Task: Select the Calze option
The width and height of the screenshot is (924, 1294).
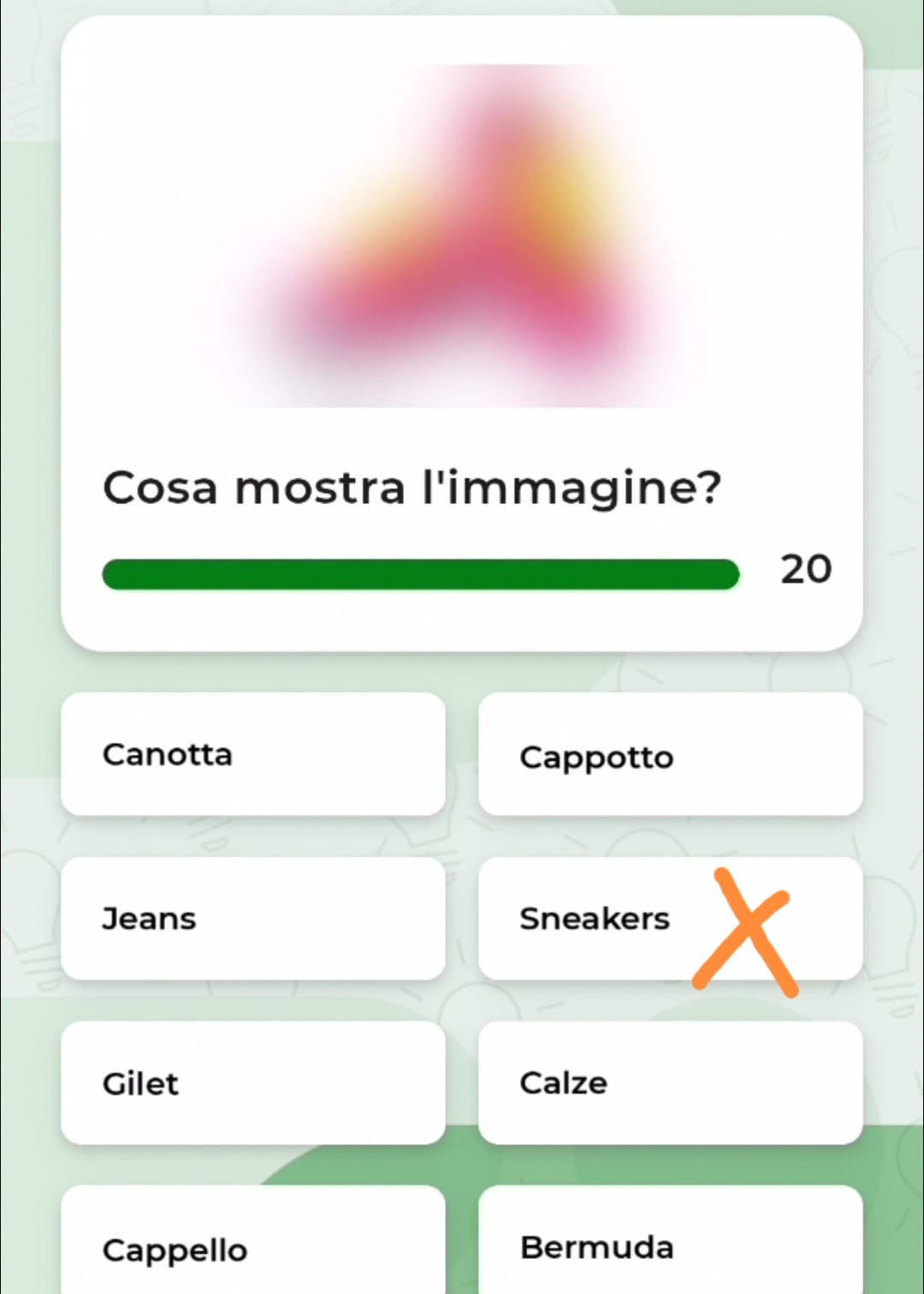Action: click(x=670, y=1083)
